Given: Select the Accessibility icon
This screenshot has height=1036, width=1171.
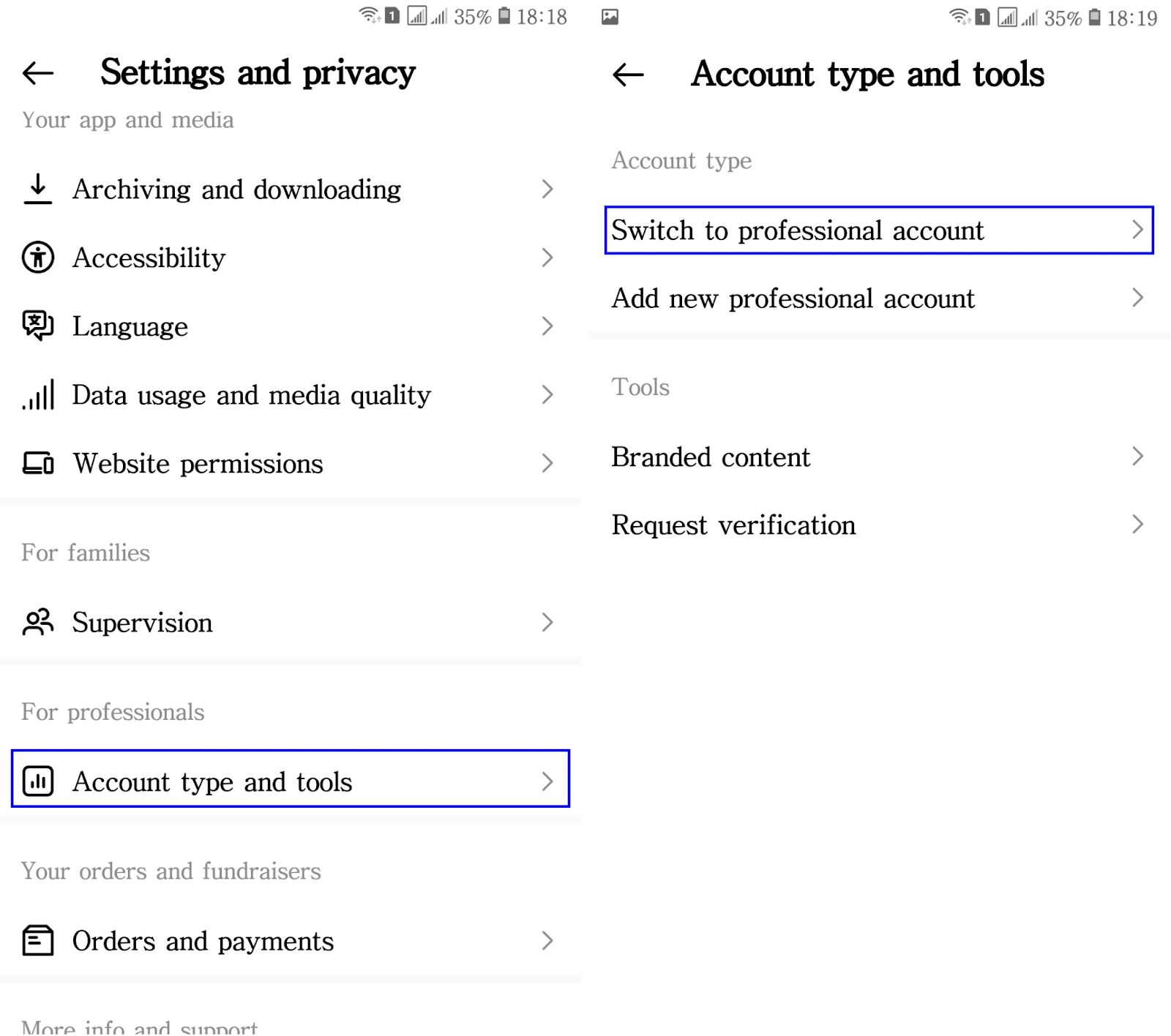Looking at the screenshot, I should (x=38, y=258).
